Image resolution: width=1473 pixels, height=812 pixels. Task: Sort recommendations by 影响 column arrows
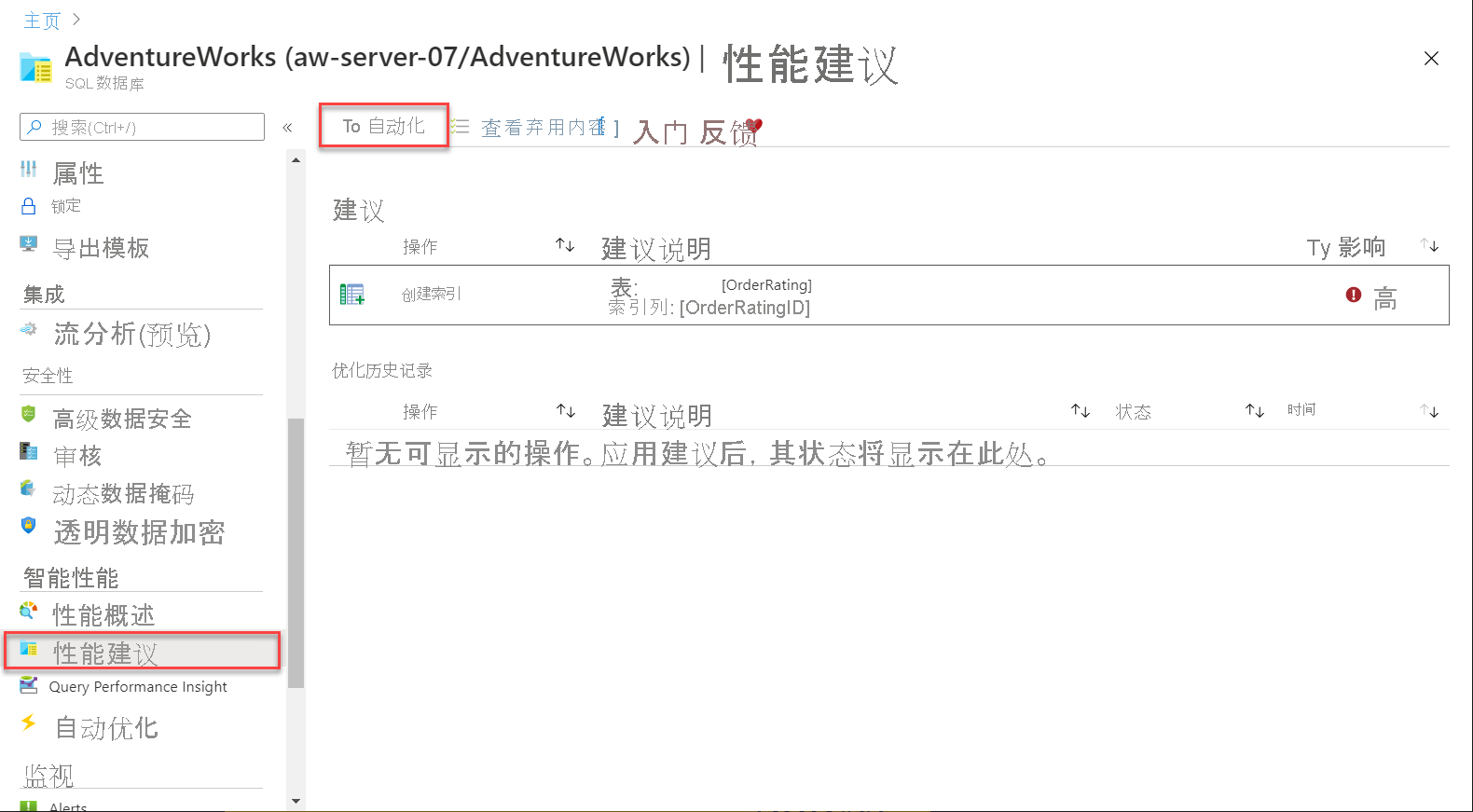[1430, 245]
